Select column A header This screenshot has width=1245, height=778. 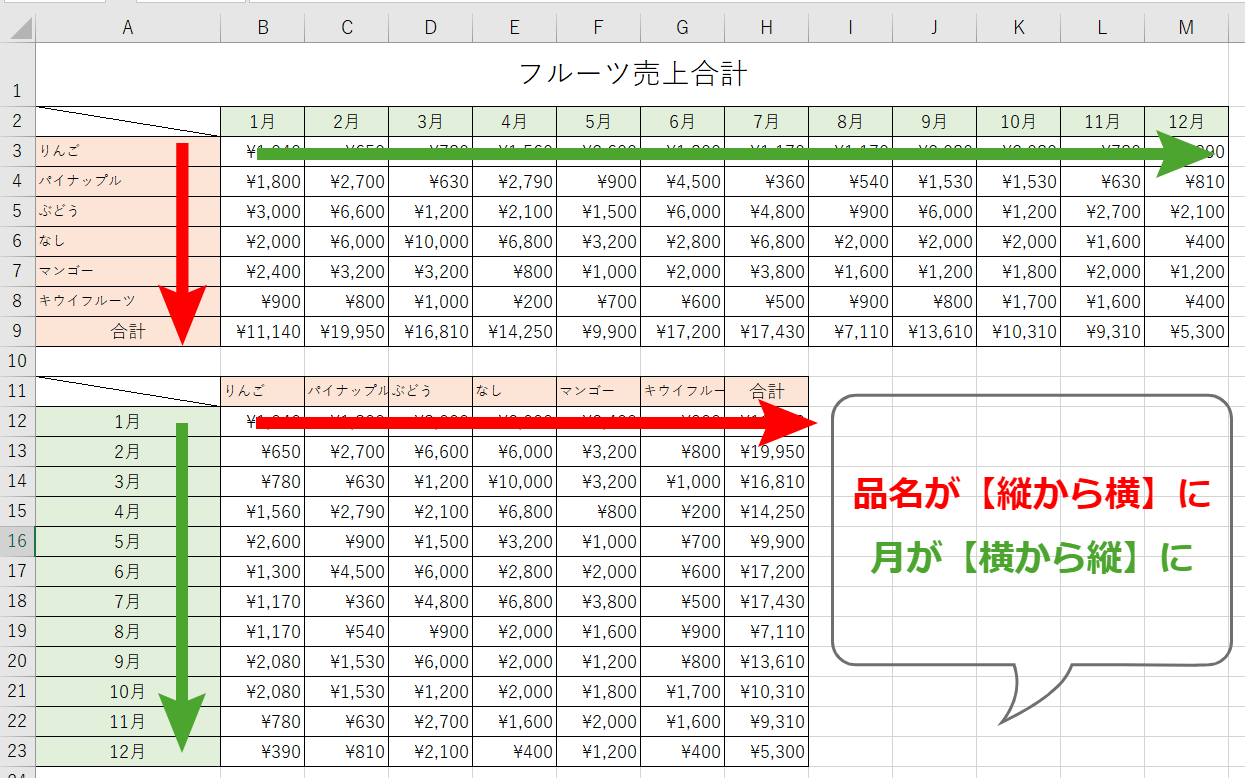128,27
